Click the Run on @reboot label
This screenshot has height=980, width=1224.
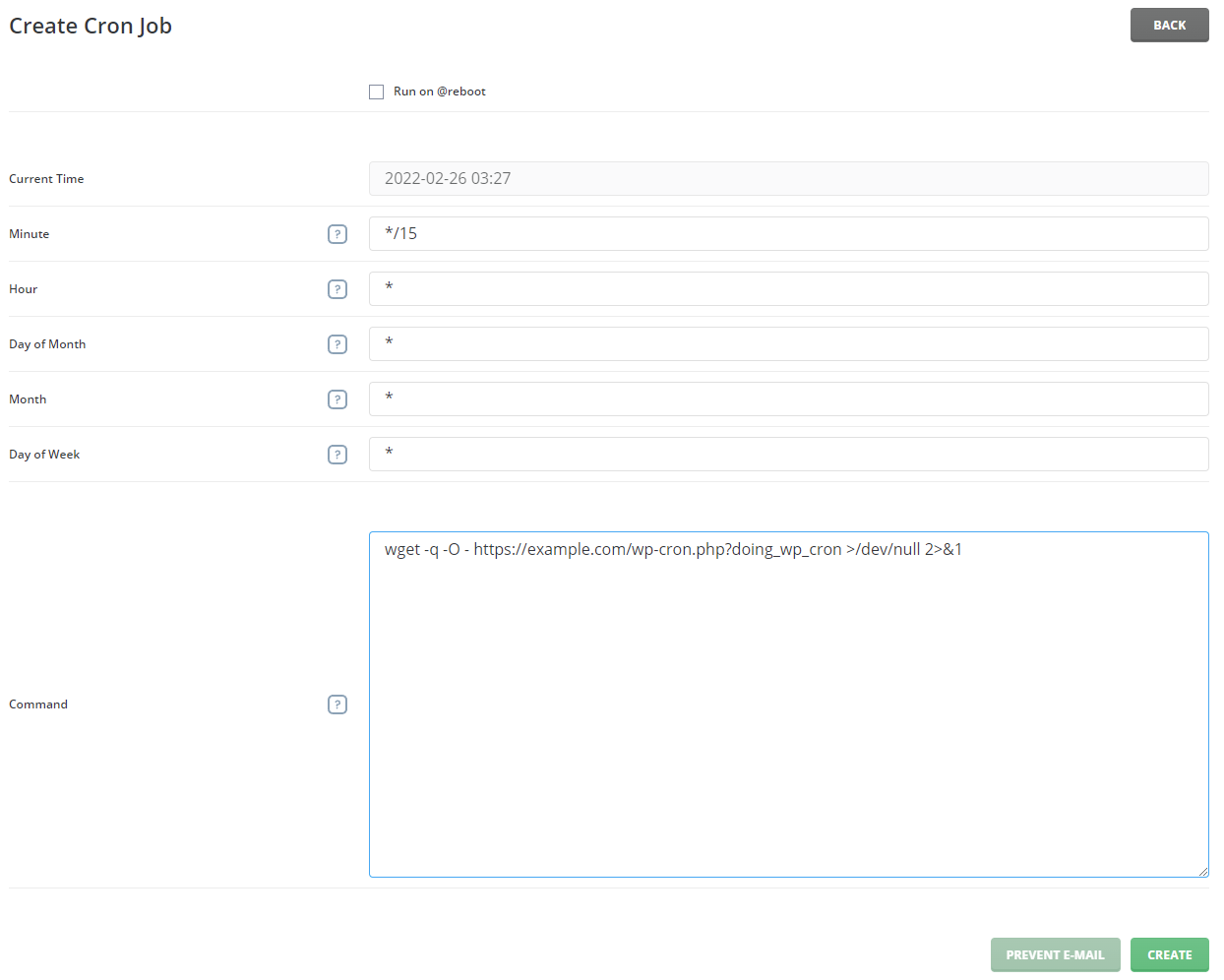click(x=440, y=92)
